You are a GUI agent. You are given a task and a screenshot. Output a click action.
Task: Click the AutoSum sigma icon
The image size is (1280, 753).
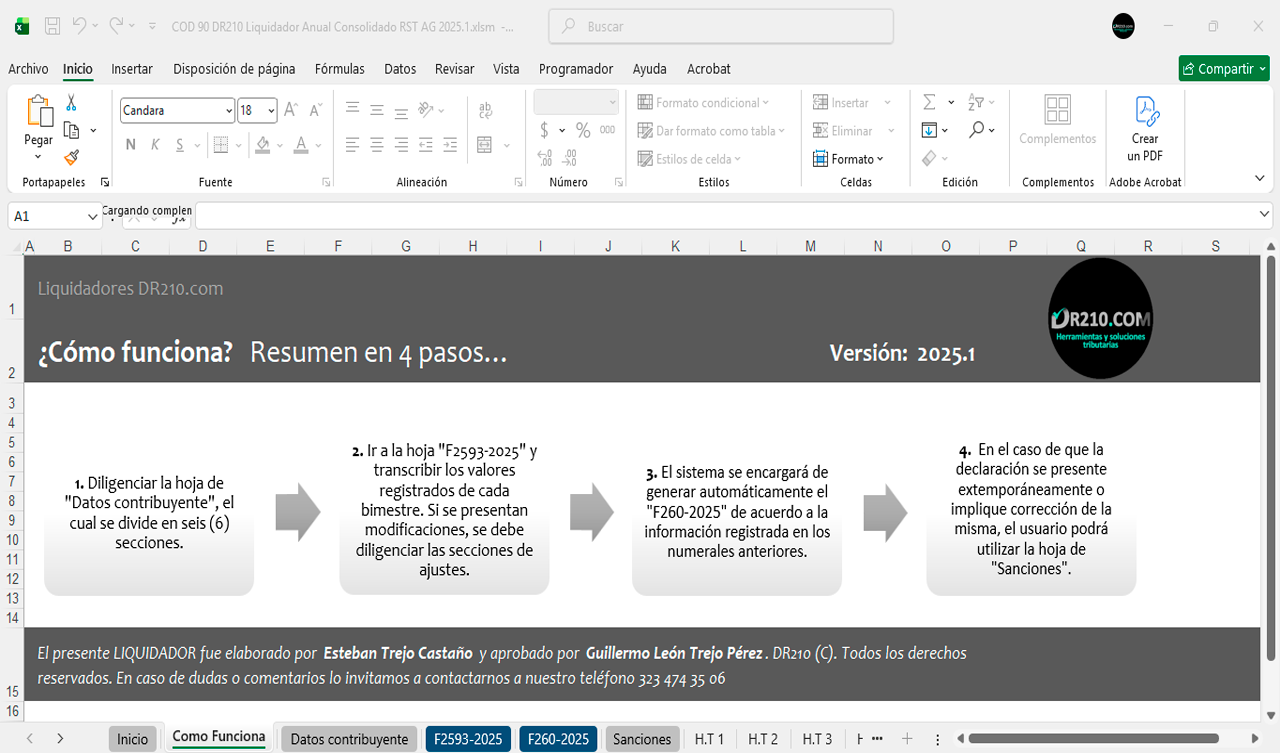pyautogui.click(x=929, y=103)
